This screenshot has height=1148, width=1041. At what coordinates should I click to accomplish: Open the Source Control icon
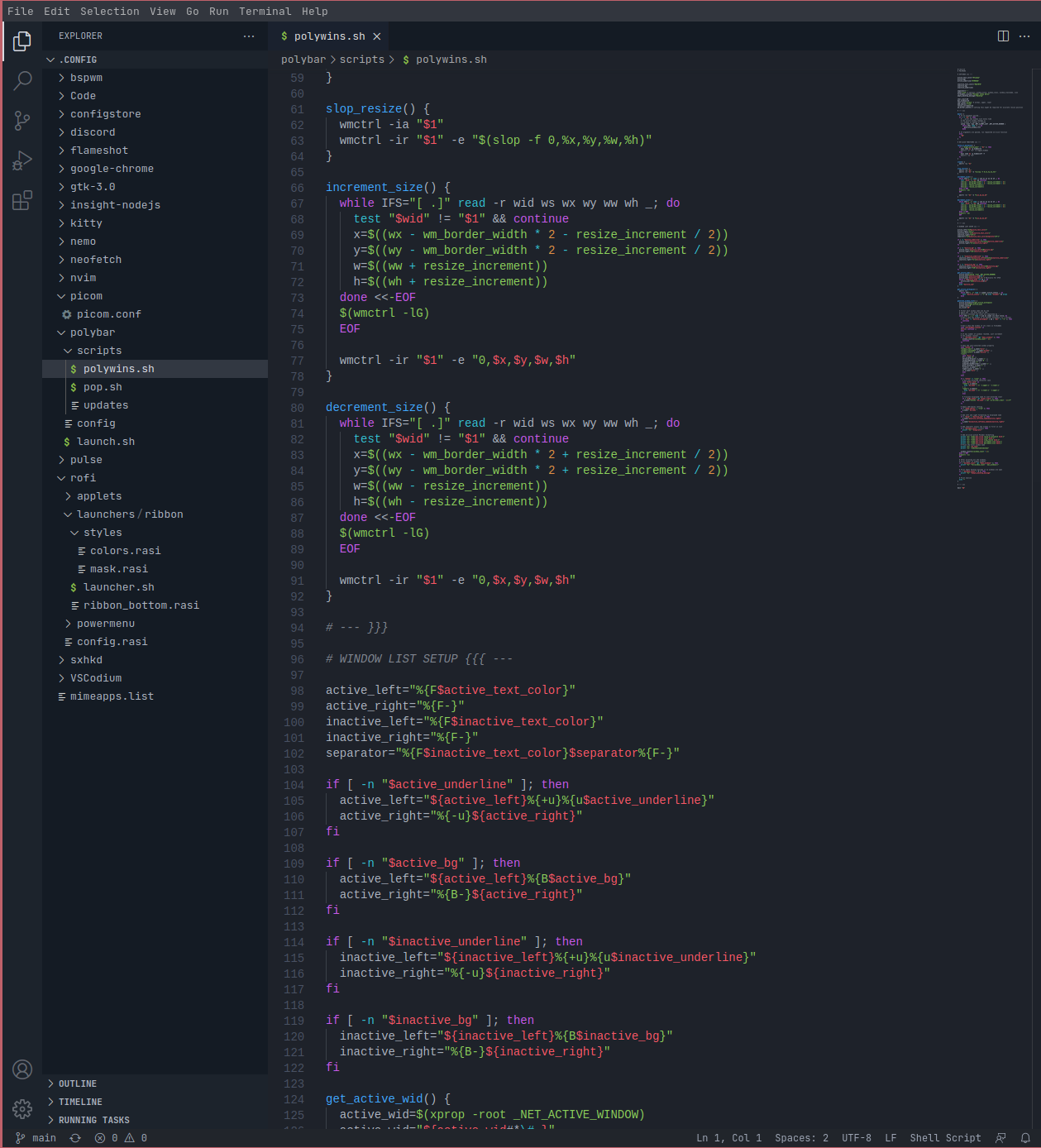pos(22,121)
